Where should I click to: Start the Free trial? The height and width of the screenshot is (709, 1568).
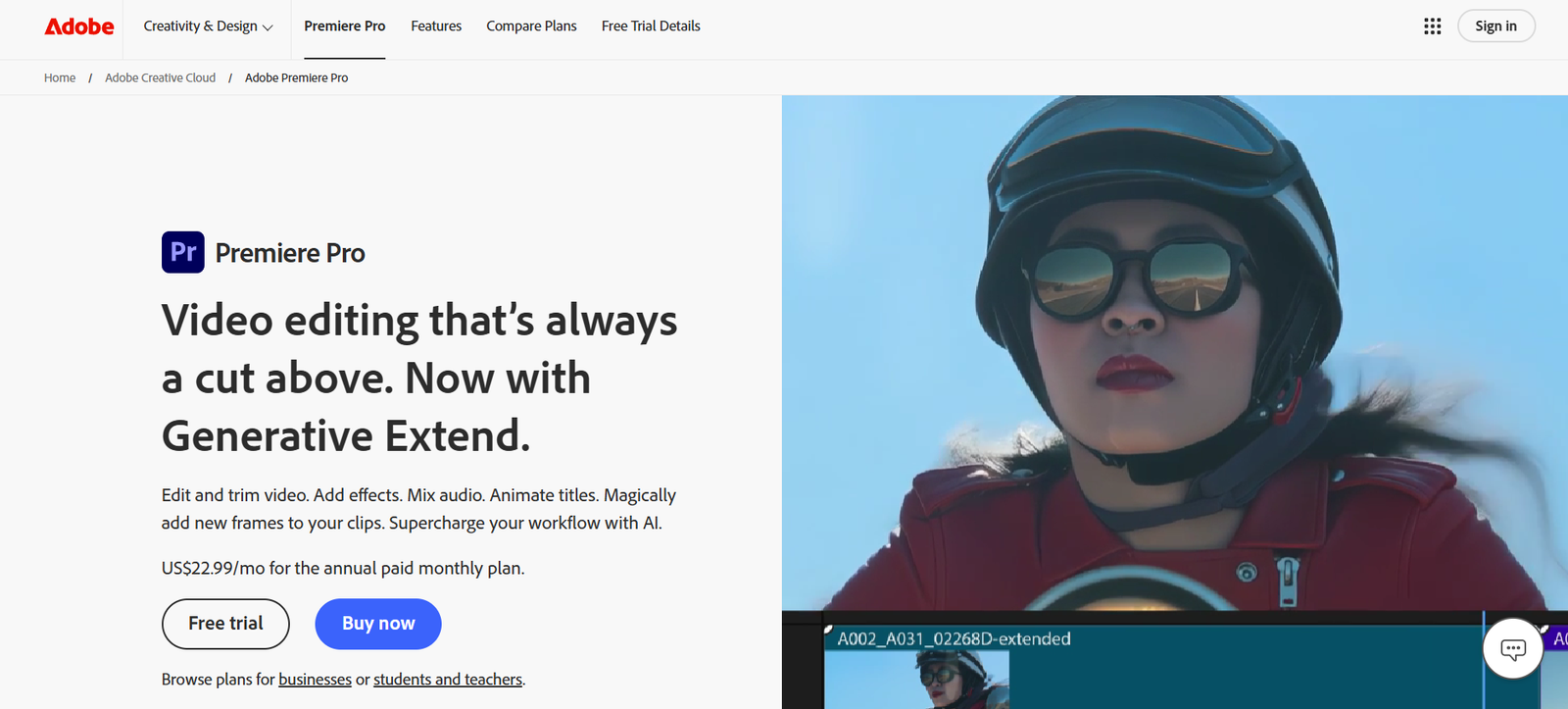225,624
